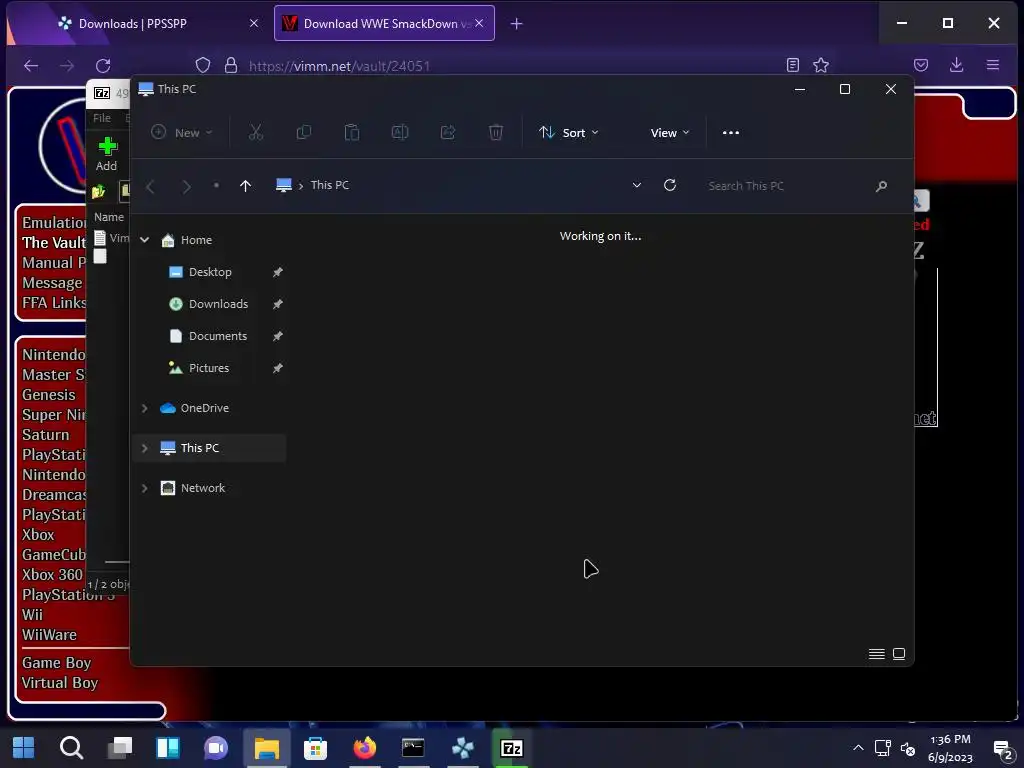Screen dimensions: 1024x768
Task: Open Microsoft Store from taskbar
Action: (x=315, y=748)
